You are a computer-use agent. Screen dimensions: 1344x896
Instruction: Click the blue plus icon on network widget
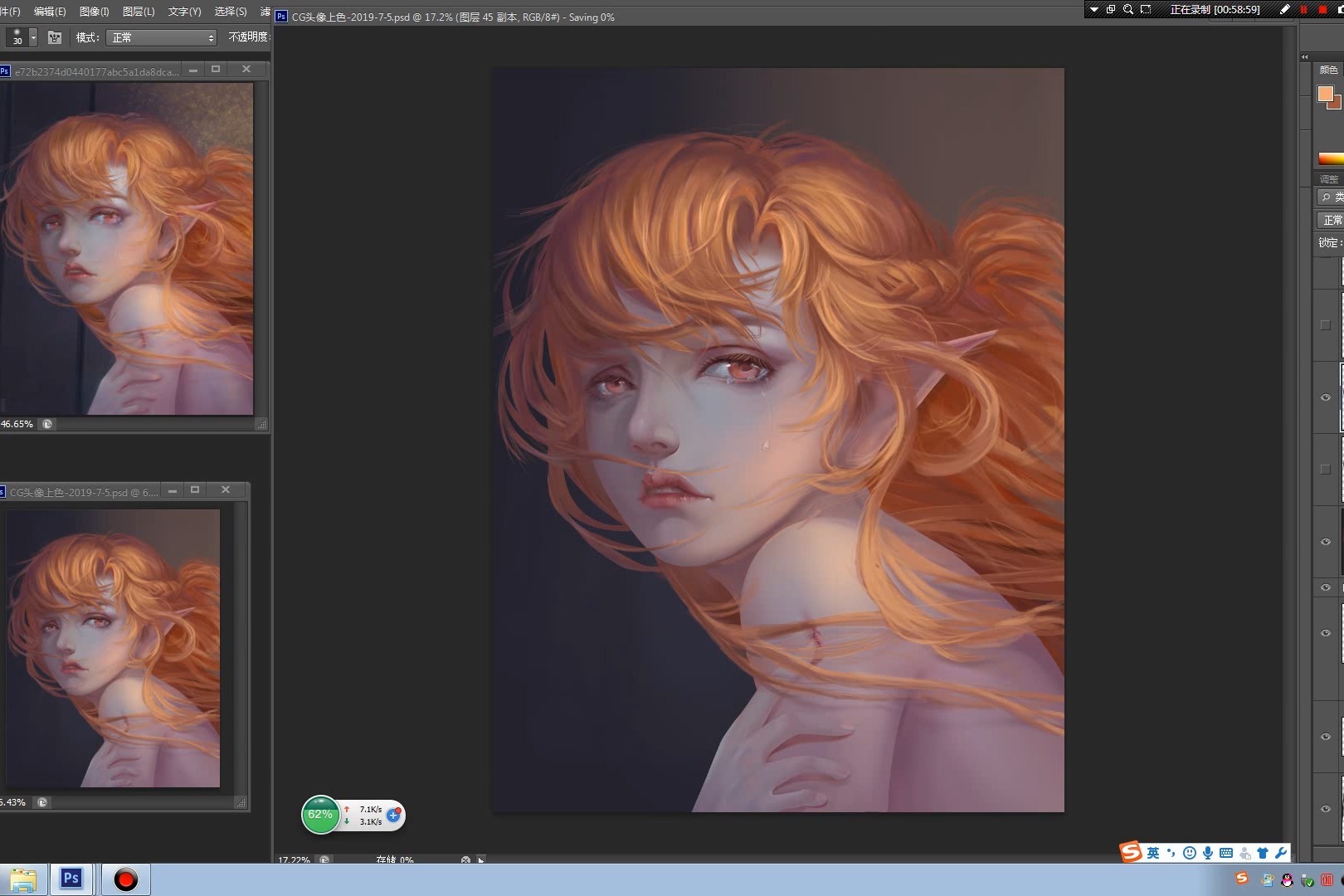(394, 815)
